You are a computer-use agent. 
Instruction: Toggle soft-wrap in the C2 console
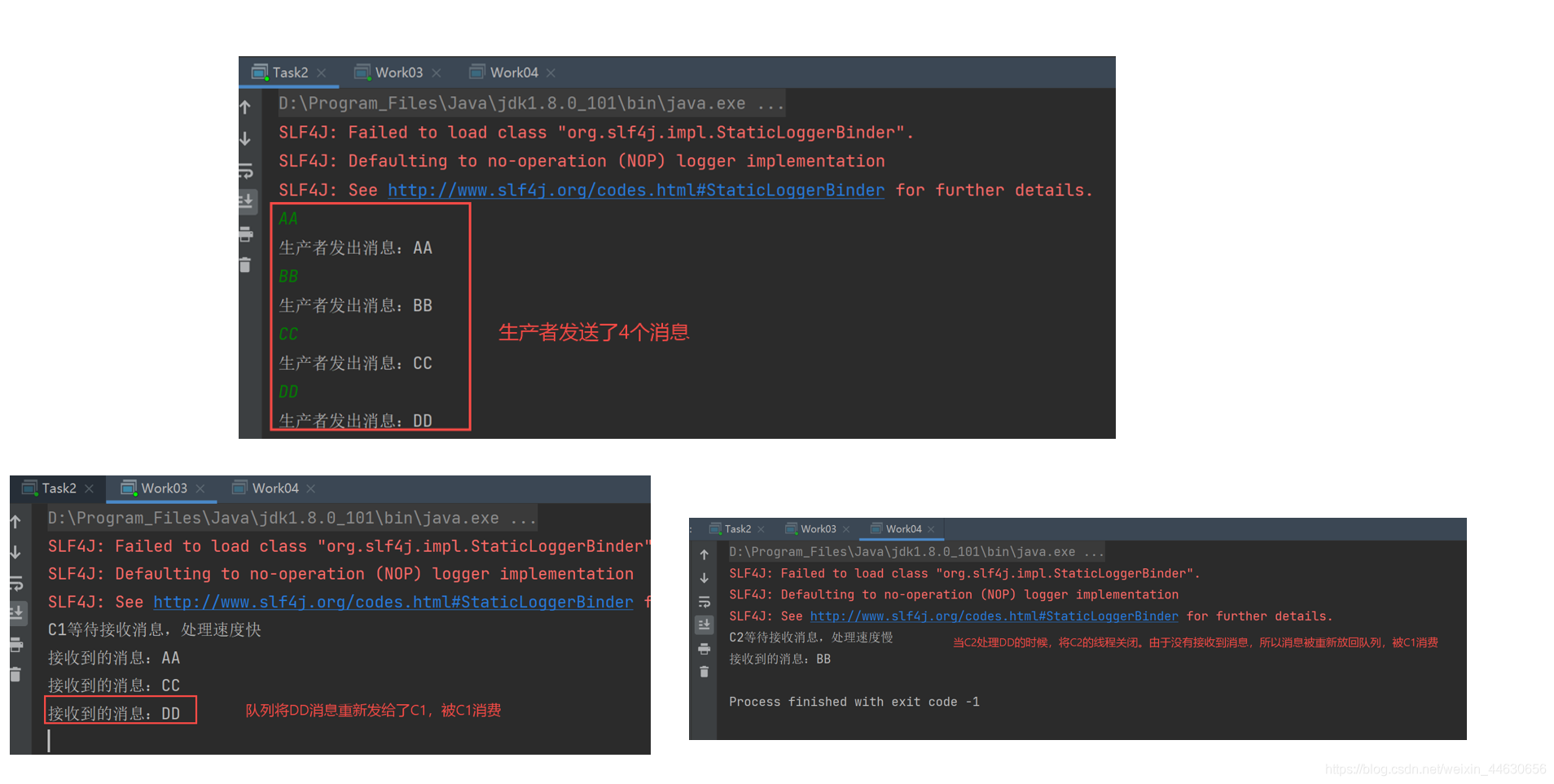[705, 602]
